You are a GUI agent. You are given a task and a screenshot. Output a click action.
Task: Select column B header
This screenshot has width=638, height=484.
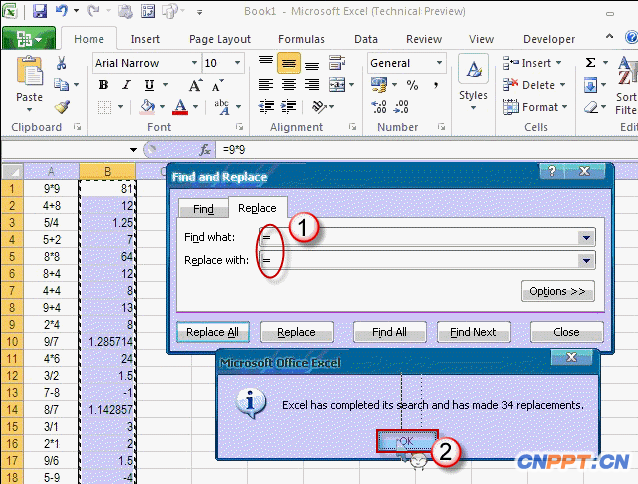(x=107, y=171)
